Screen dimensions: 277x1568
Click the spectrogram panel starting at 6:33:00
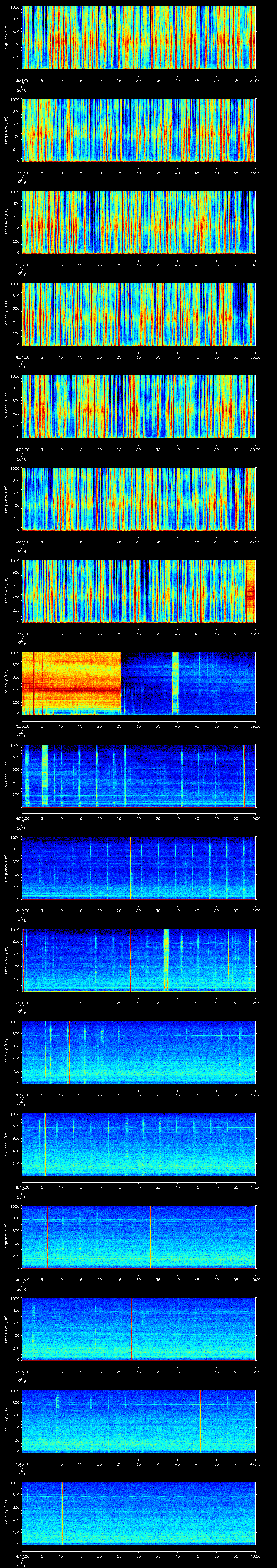(x=139, y=222)
